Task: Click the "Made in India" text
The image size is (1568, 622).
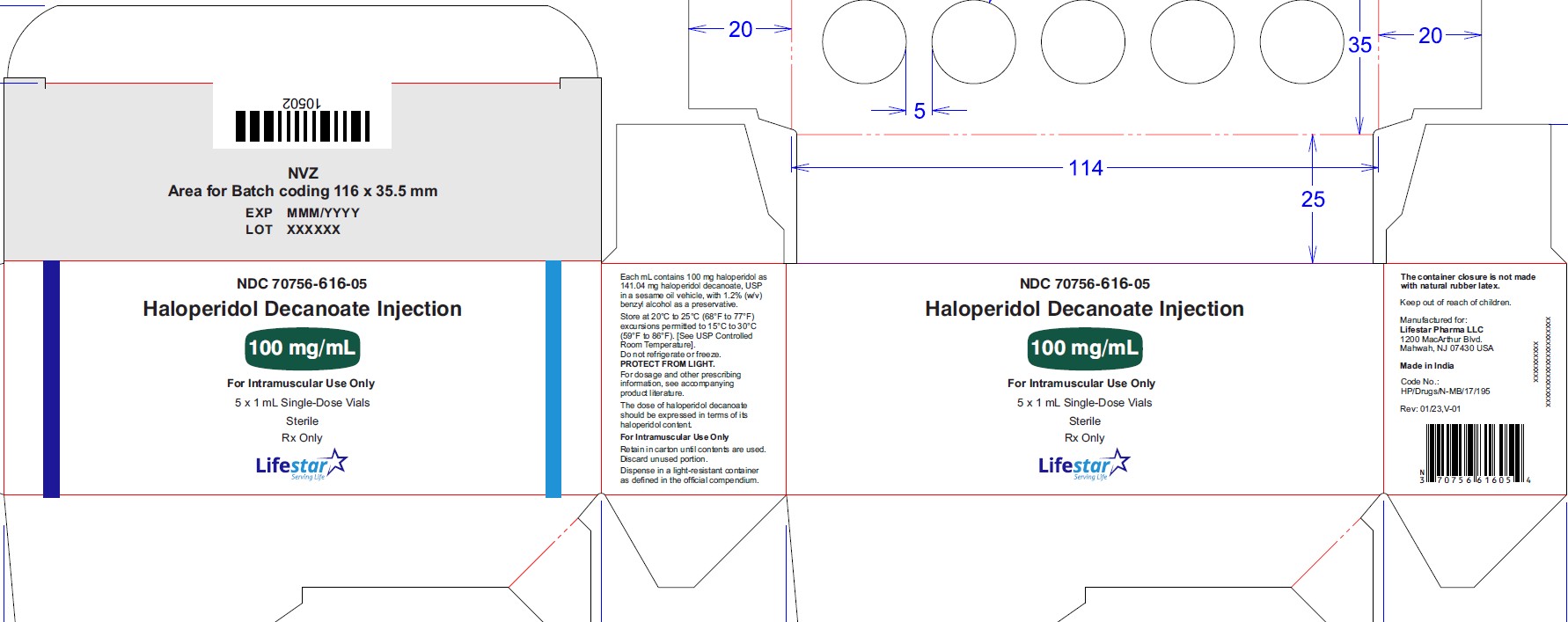Action: click(x=1426, y=366)
